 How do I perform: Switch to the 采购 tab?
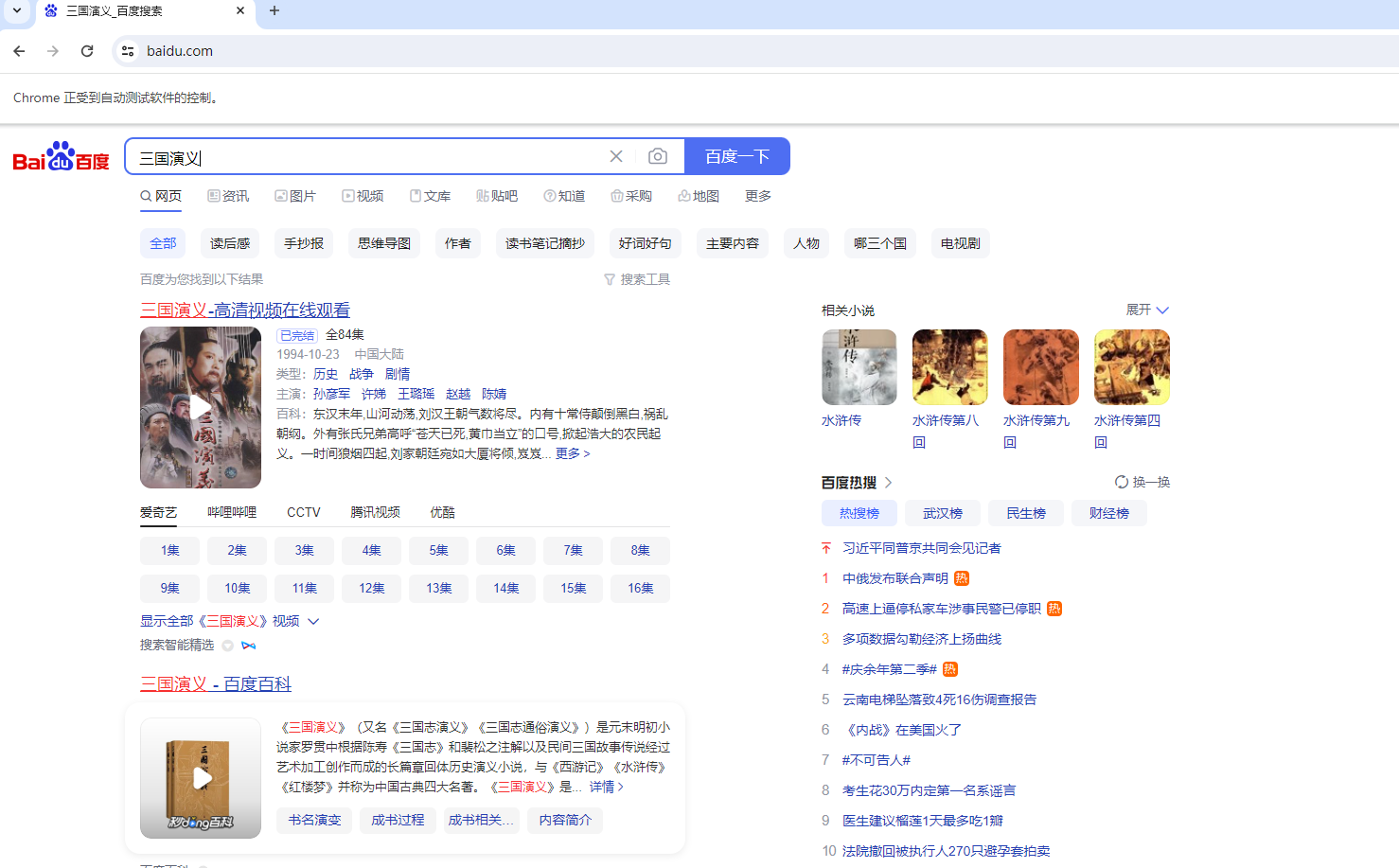click(631, 196)
